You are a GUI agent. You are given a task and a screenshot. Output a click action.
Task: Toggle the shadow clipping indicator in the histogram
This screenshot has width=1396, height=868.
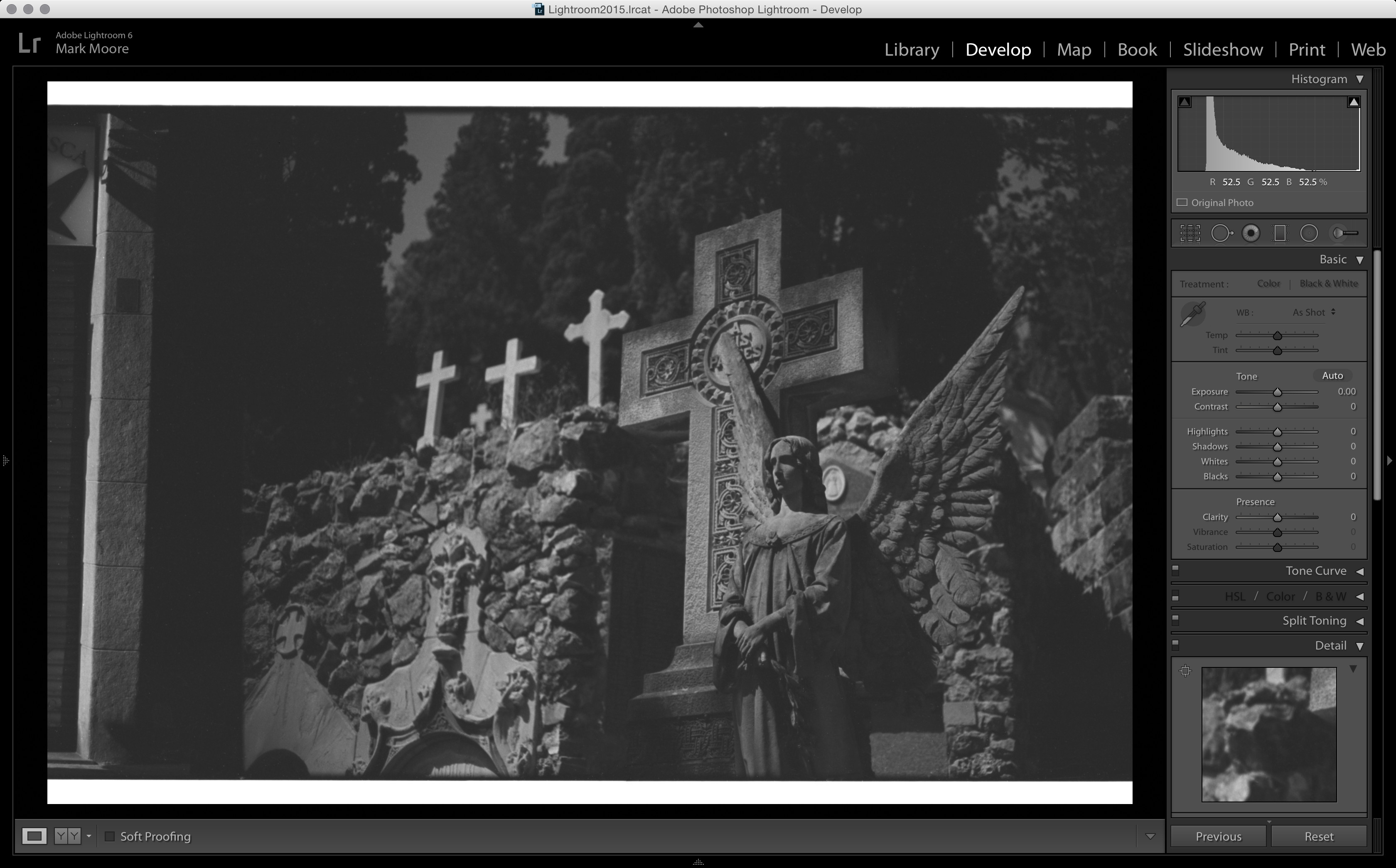point(1185,102)
